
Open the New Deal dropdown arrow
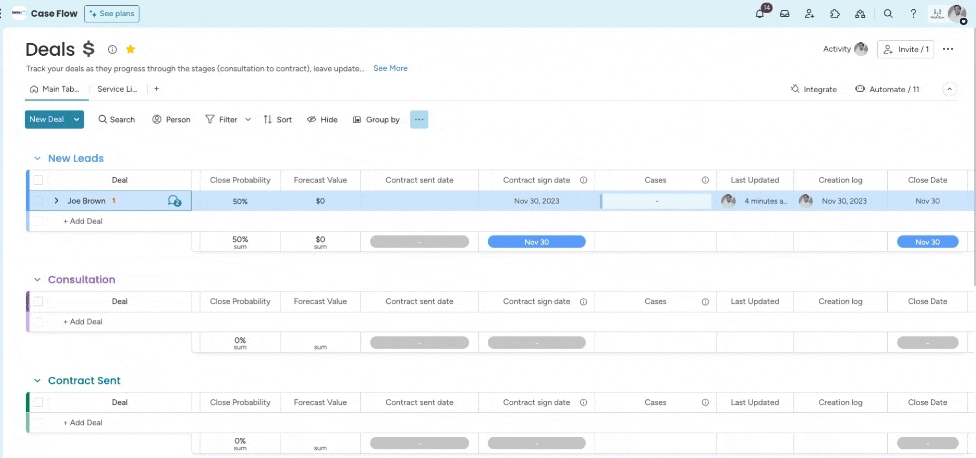(x=76, y=119)
